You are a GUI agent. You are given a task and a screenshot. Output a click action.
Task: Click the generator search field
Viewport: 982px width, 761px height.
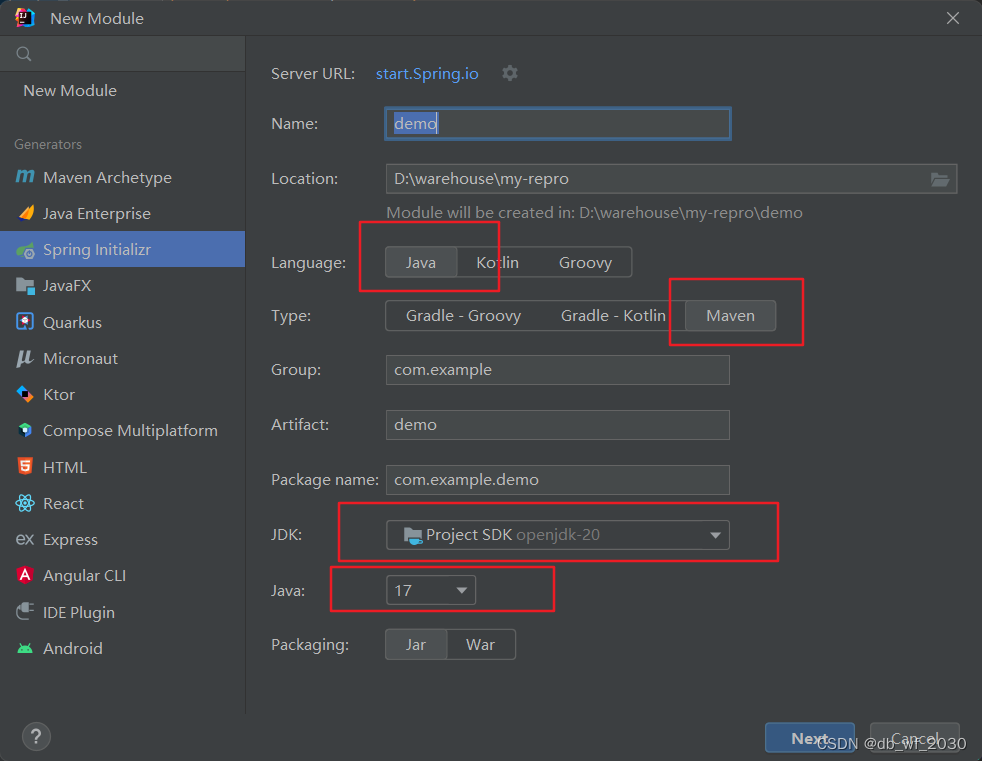[123, 54]
